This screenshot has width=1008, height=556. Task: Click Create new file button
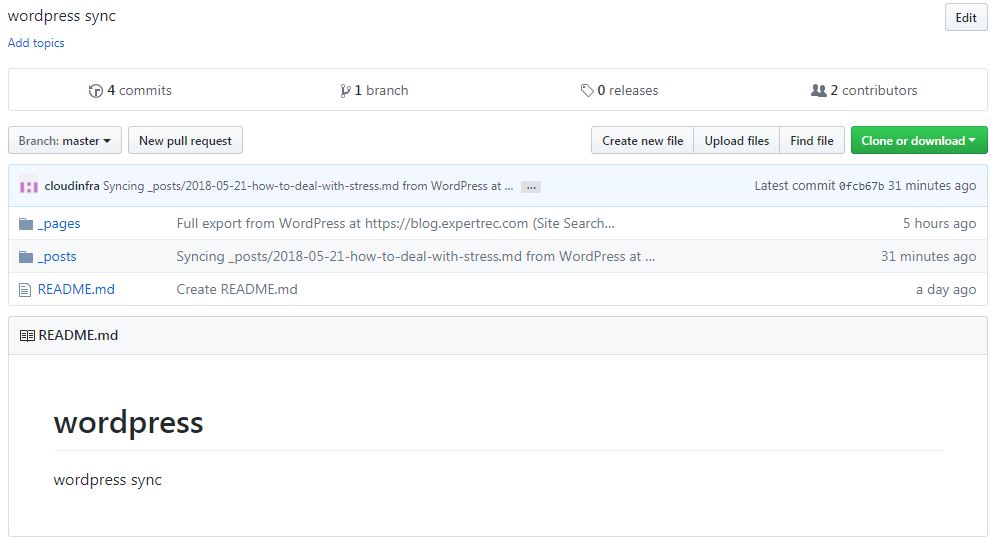pos(642,140)
